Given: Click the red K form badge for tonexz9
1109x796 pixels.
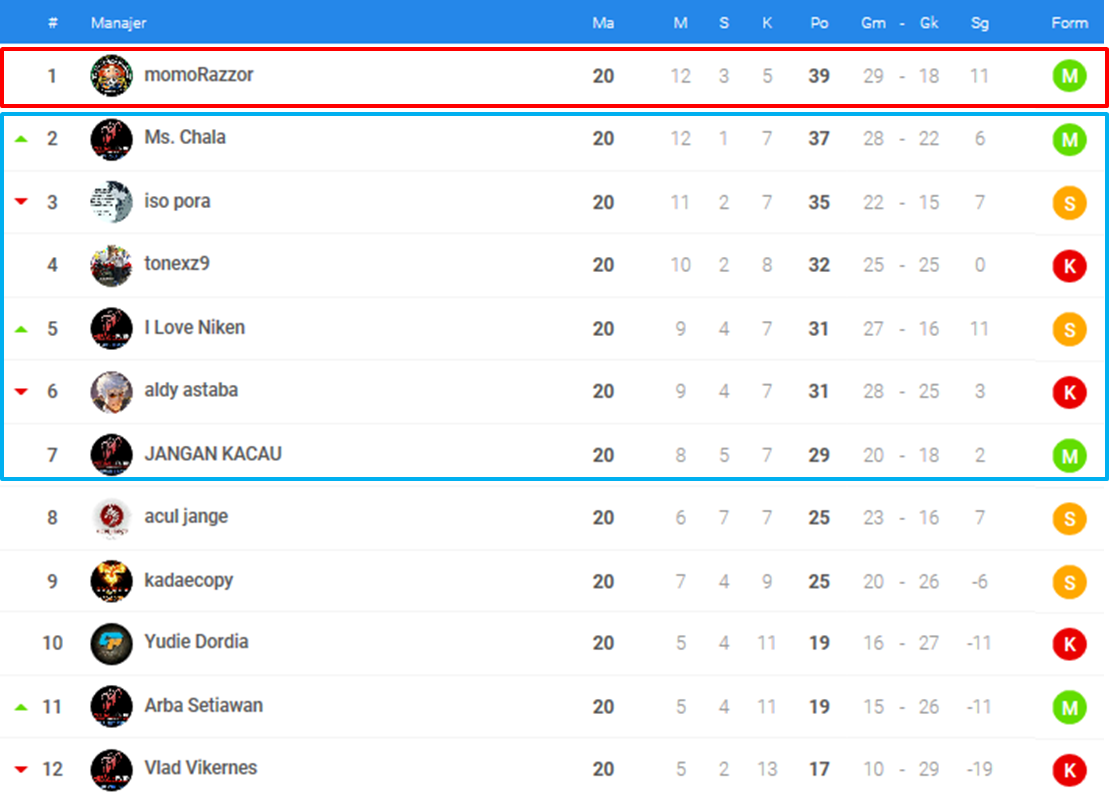Looking at the screenshot, I should [1069, 266].
